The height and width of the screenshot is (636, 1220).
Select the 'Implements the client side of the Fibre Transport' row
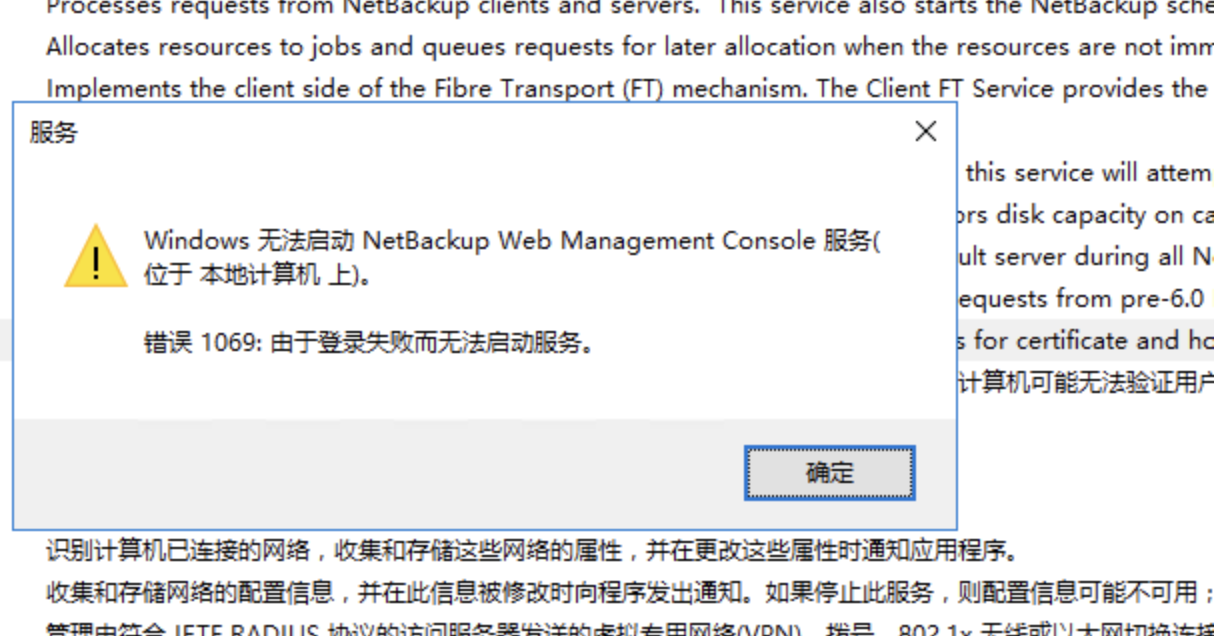(610, 88)
